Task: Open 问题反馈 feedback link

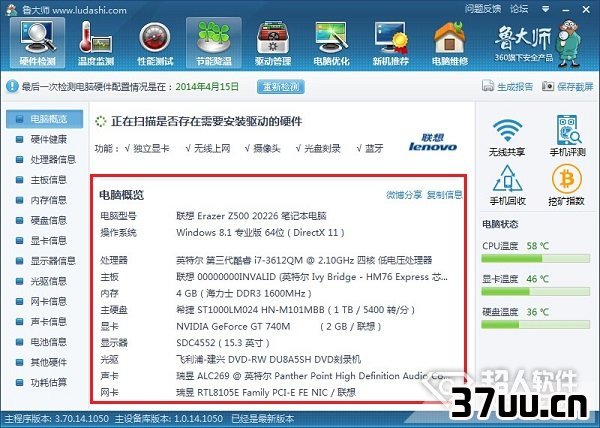Action: click(x=483, y=9)
